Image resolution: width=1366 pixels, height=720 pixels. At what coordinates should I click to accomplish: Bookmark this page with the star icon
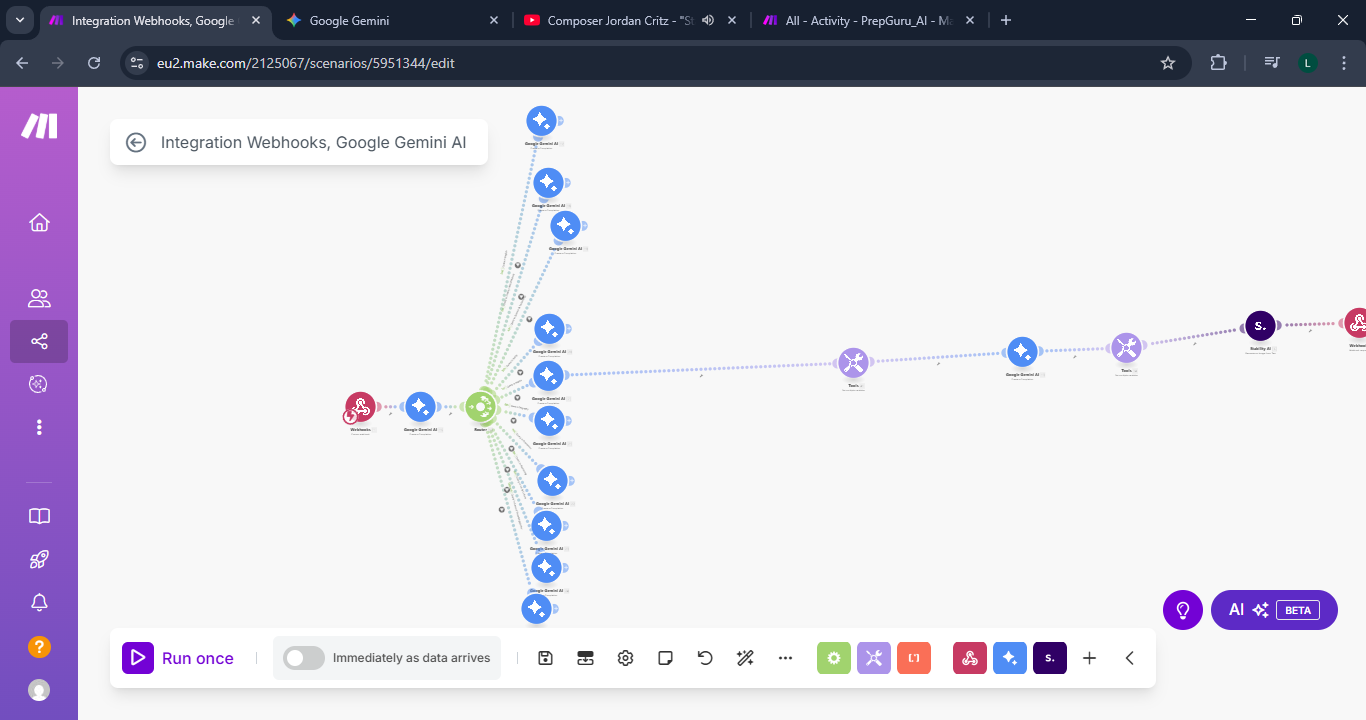pos(1168,63)
